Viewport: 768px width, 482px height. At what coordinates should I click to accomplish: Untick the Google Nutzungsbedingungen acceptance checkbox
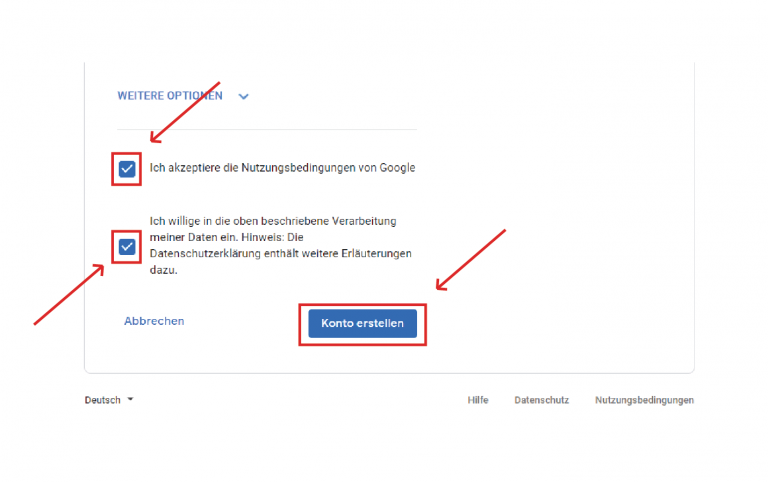[127, 169]
